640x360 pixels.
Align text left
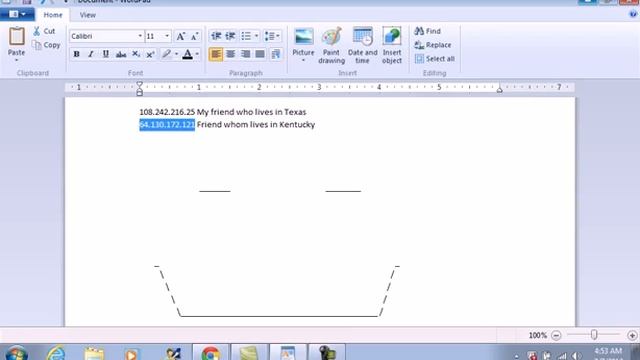[216, 54]
